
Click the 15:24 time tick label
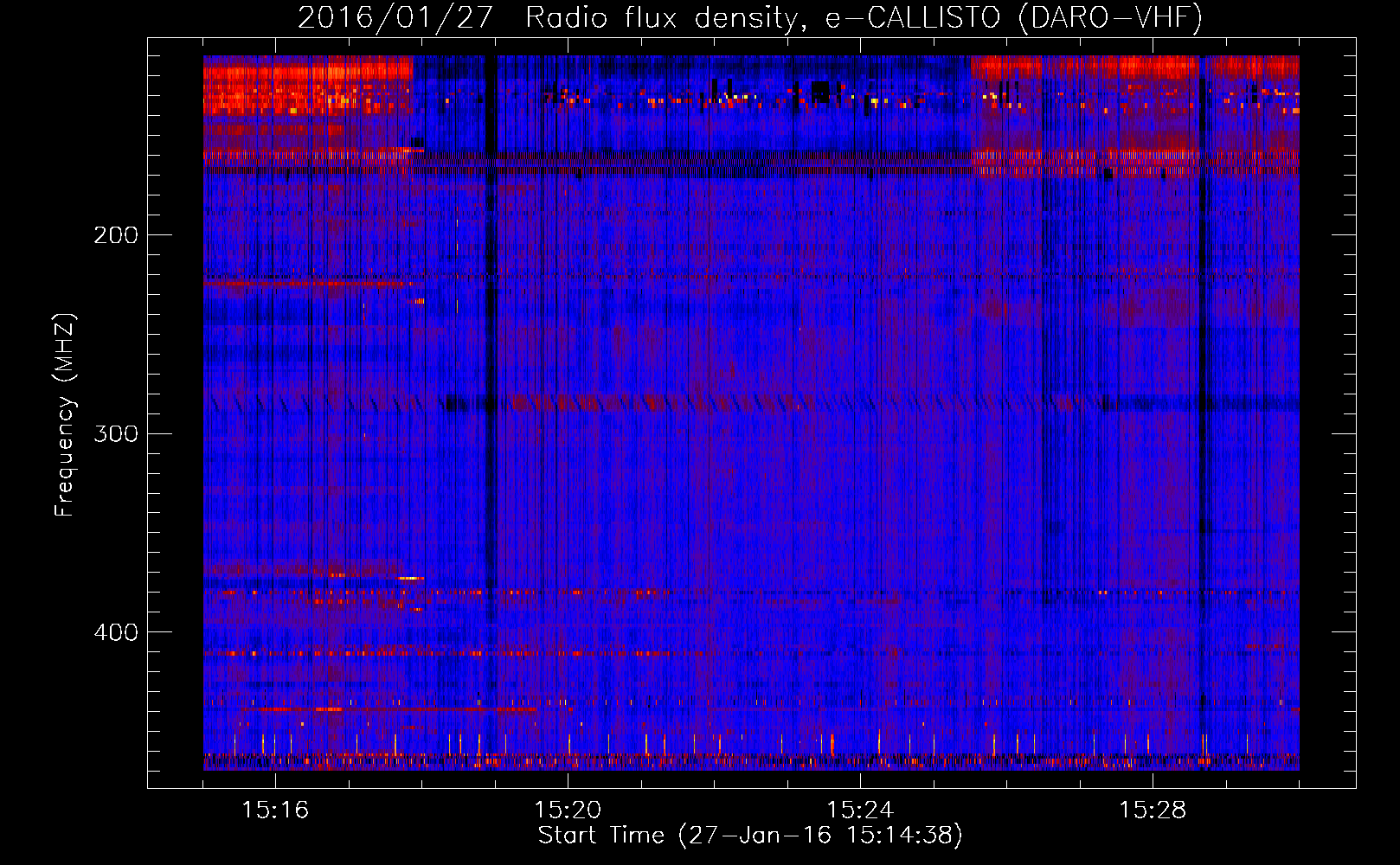[860, 811]
